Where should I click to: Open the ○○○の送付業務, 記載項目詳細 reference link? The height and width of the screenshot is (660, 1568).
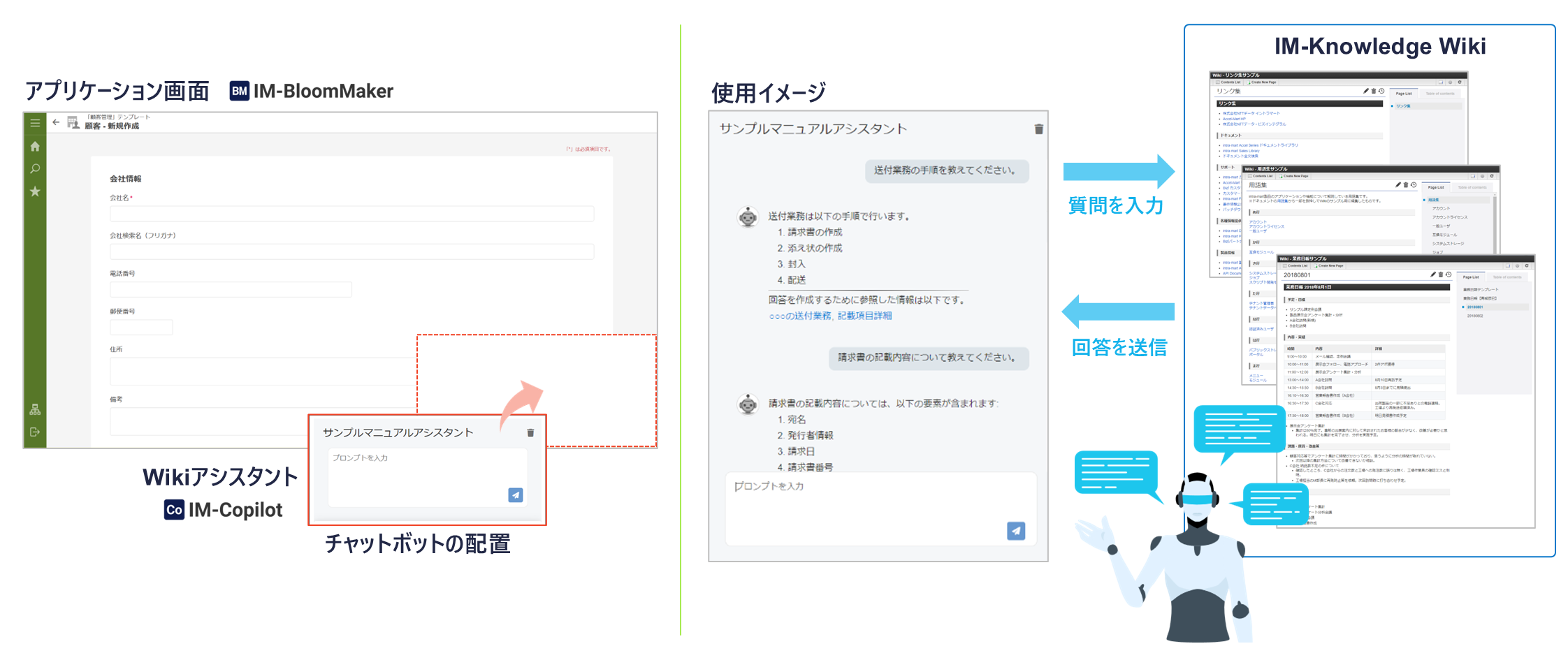(830, 316)
